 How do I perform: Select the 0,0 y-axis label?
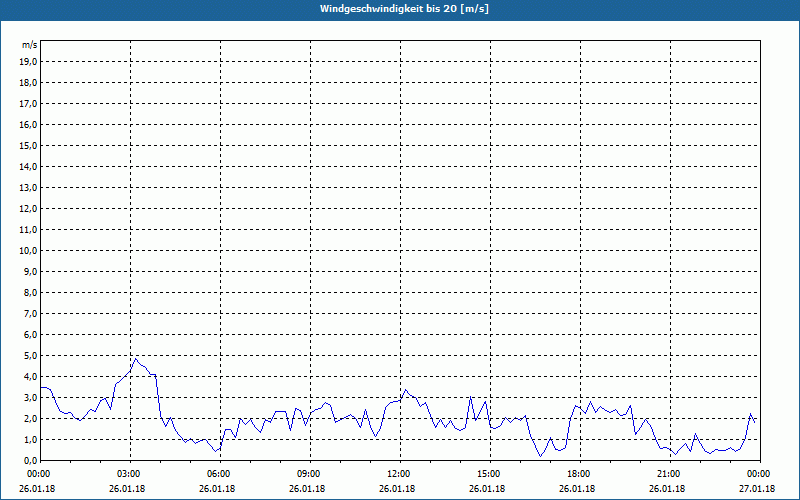click(31, 460)
